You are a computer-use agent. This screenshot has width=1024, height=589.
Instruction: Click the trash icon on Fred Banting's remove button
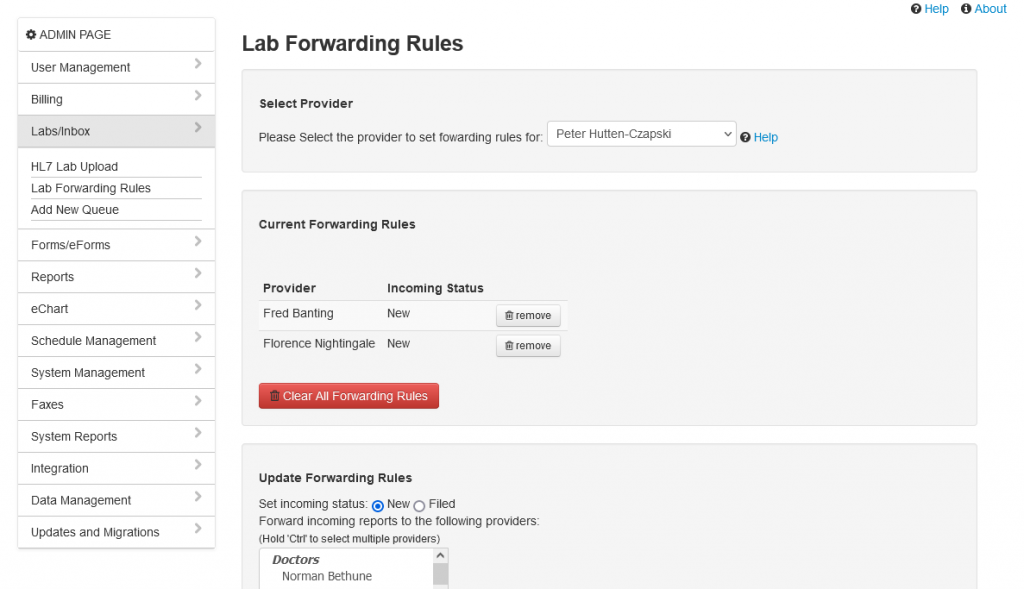click(x=510, y=314)
